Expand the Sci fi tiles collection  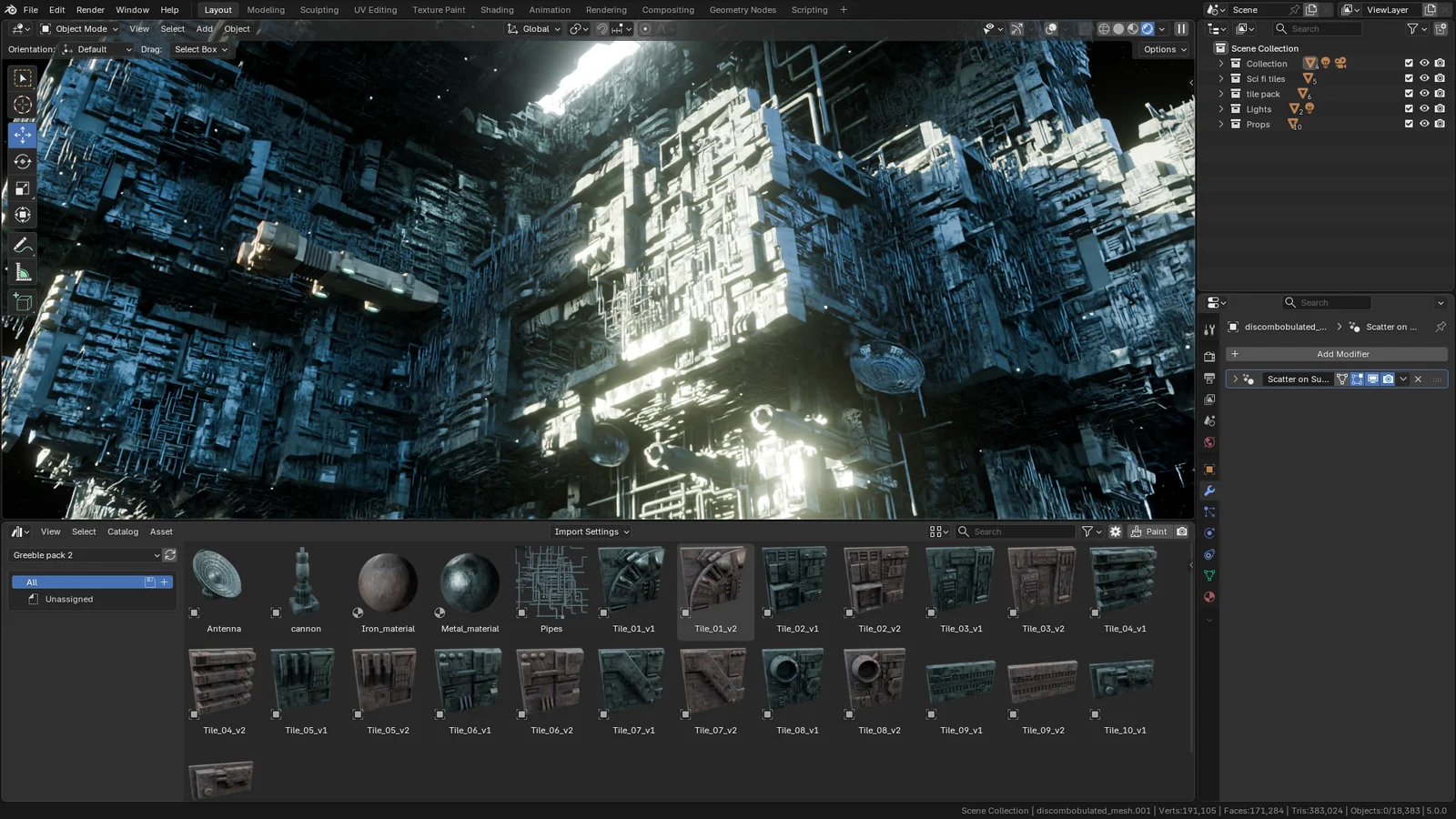tap(1221, 78)
